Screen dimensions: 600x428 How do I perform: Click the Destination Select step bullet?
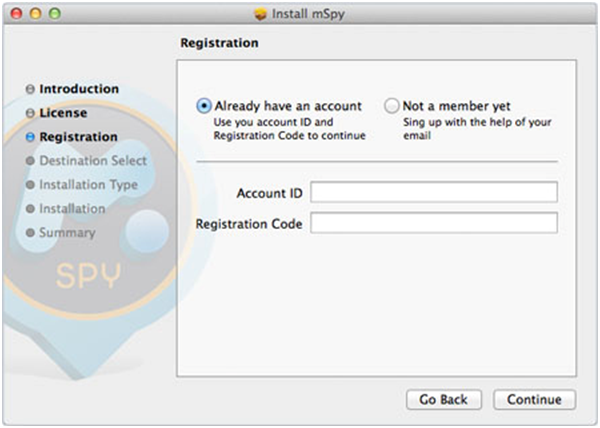[x=30, y=161]
